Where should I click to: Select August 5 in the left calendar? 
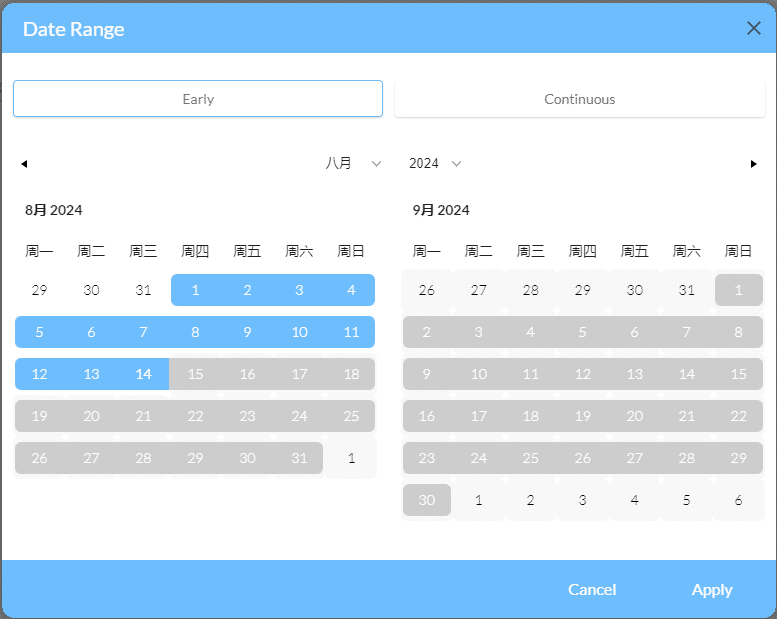(39, 332)
